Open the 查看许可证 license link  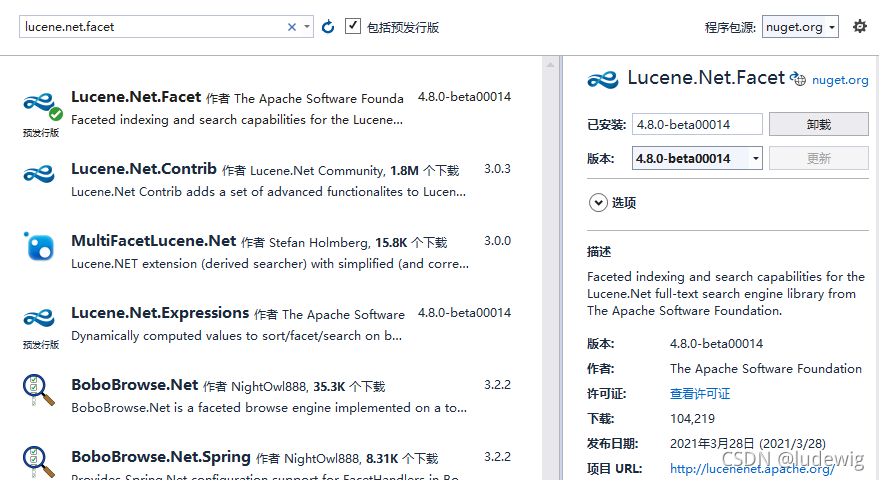[x=700, y=394]
